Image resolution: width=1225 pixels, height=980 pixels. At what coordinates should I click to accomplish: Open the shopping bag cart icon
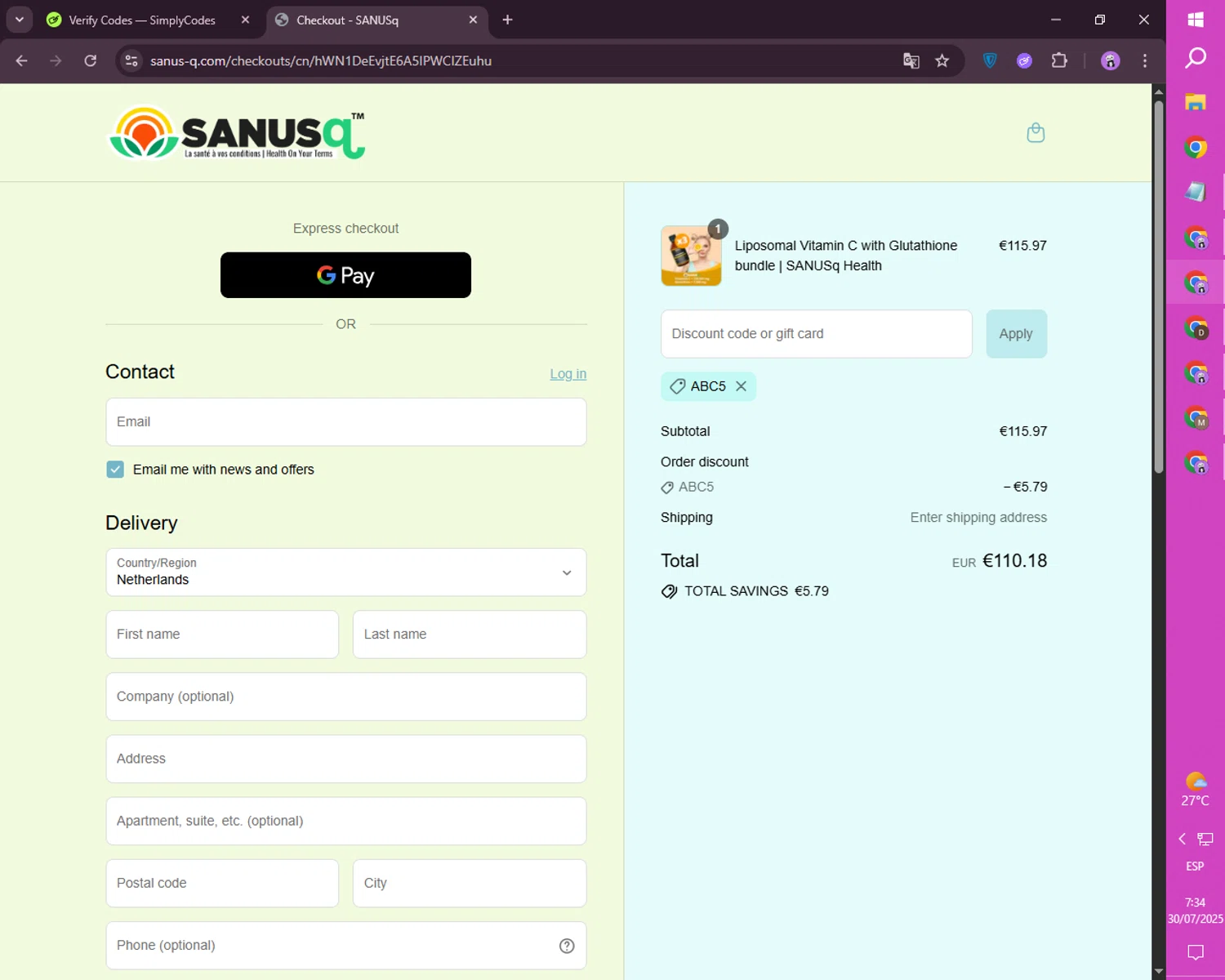click(1036, 132)
